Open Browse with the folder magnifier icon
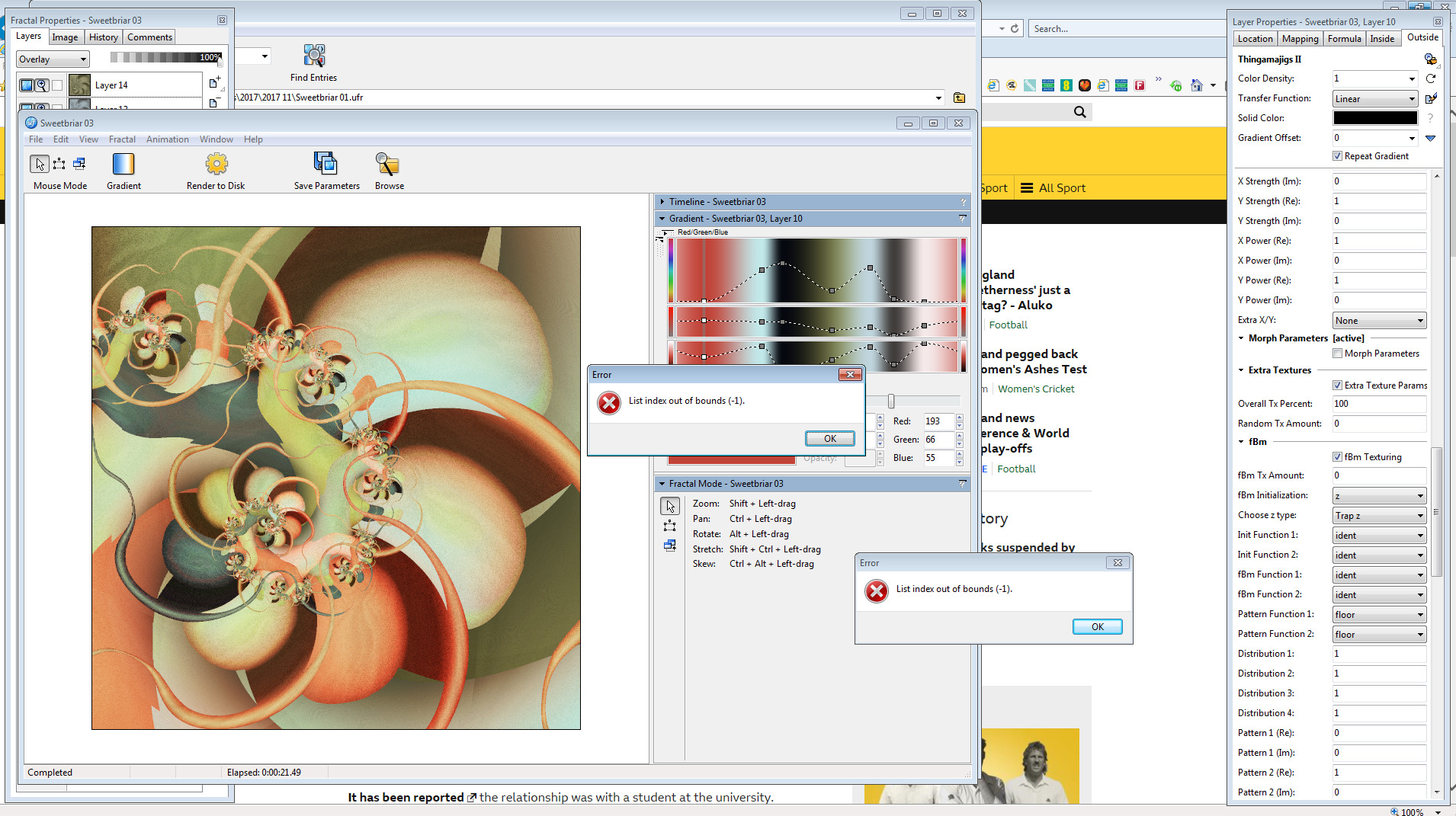Image resolution: width=1456 pixels, height=816 pixels. pos(388,164)
